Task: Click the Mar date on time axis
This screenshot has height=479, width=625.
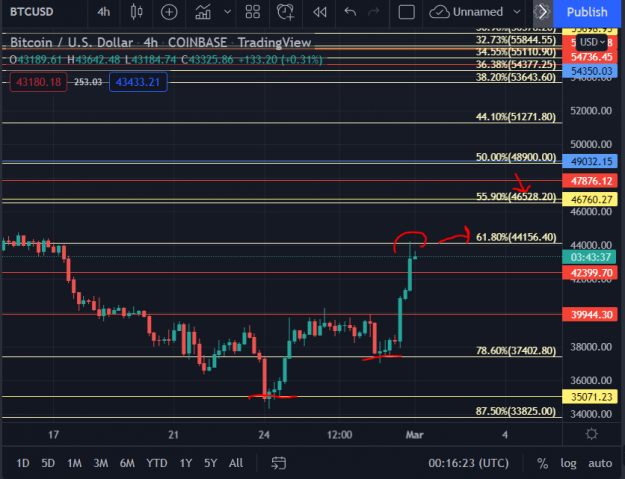Action: click(x=415, y=435)
